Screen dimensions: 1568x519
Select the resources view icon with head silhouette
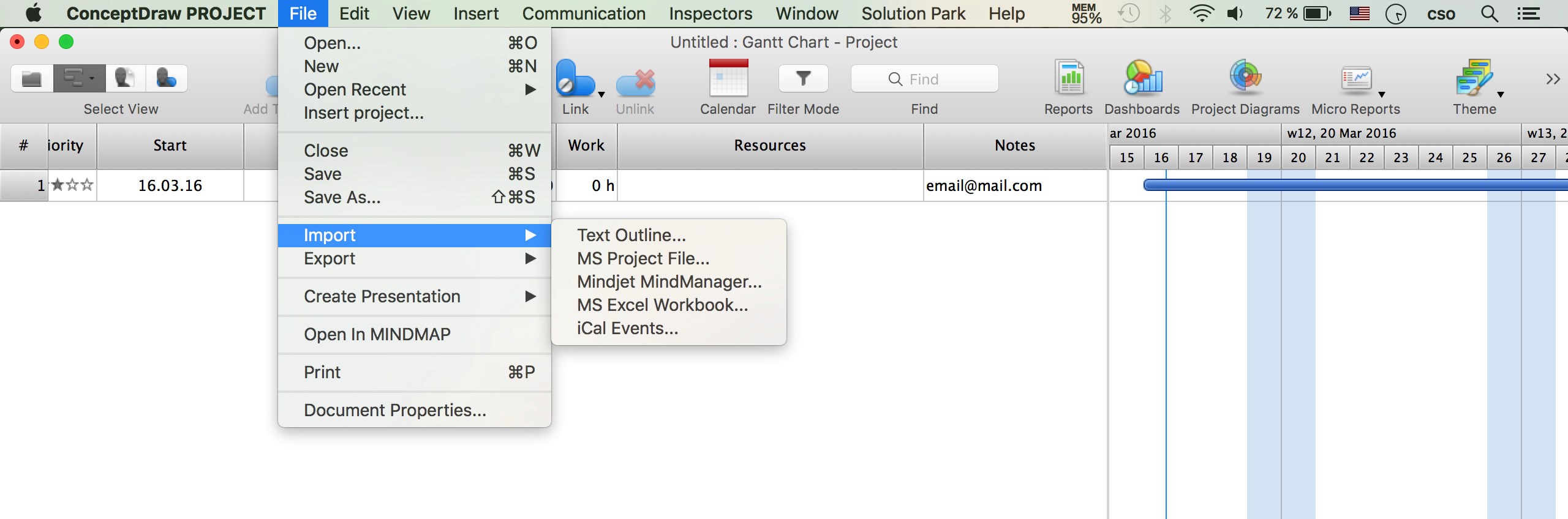point(125,78)
